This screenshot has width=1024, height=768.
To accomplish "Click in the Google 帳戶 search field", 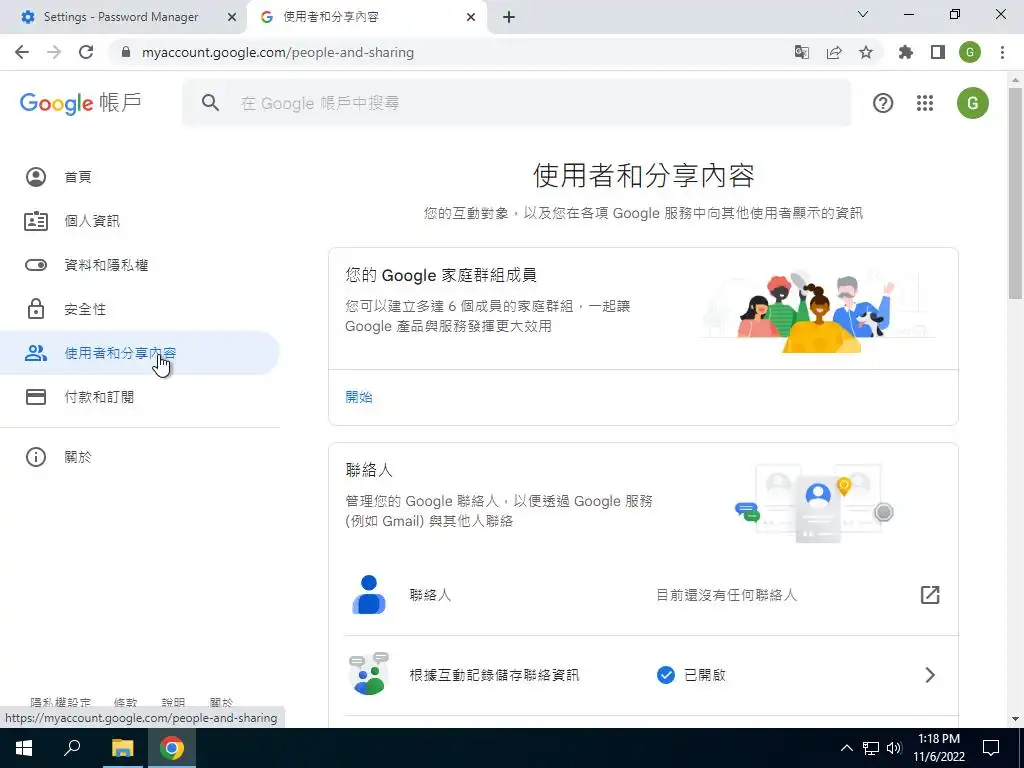I will click(x=516, y=103).
